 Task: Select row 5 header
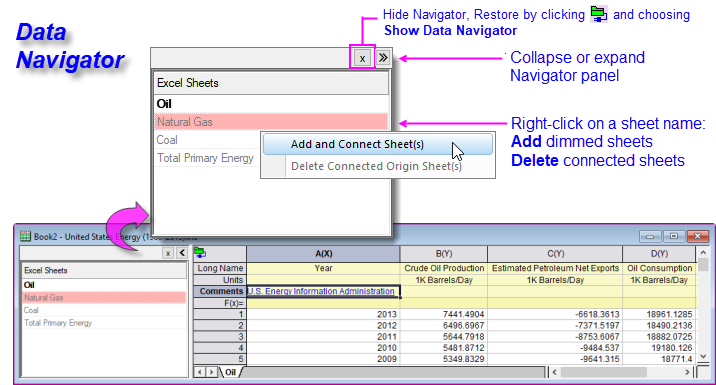click(220, 359)
